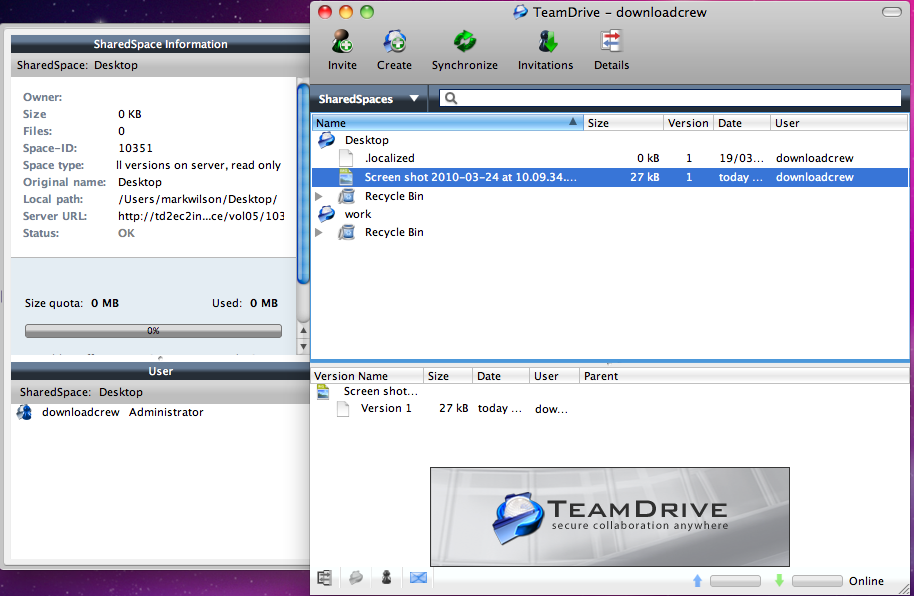Select the Screen shot row in version pane
The height and width of the screenshot is (596, 914).
[x=610, y=391]
